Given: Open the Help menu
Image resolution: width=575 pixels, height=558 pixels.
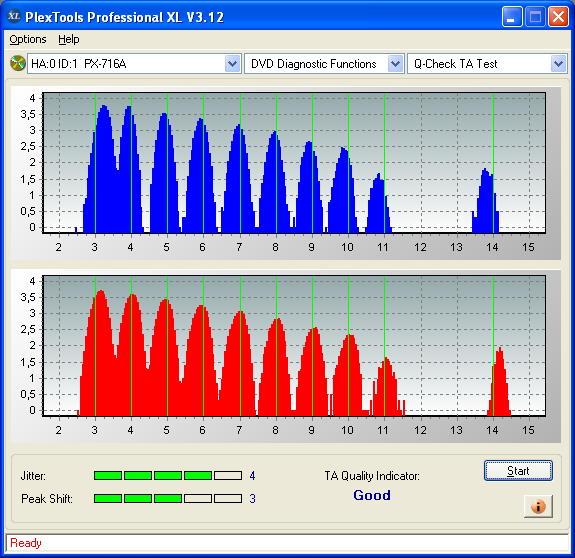Looking at the screenshot, I should (69, 39).
